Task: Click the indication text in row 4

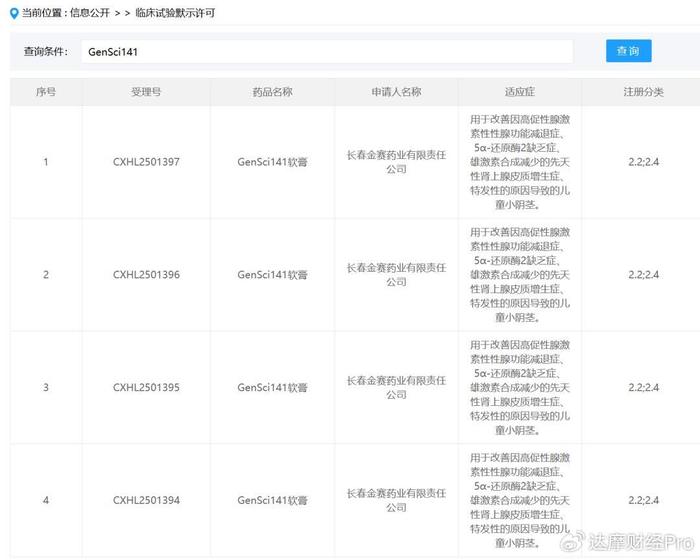Action: pyautogui.click(x=520, y=500)
